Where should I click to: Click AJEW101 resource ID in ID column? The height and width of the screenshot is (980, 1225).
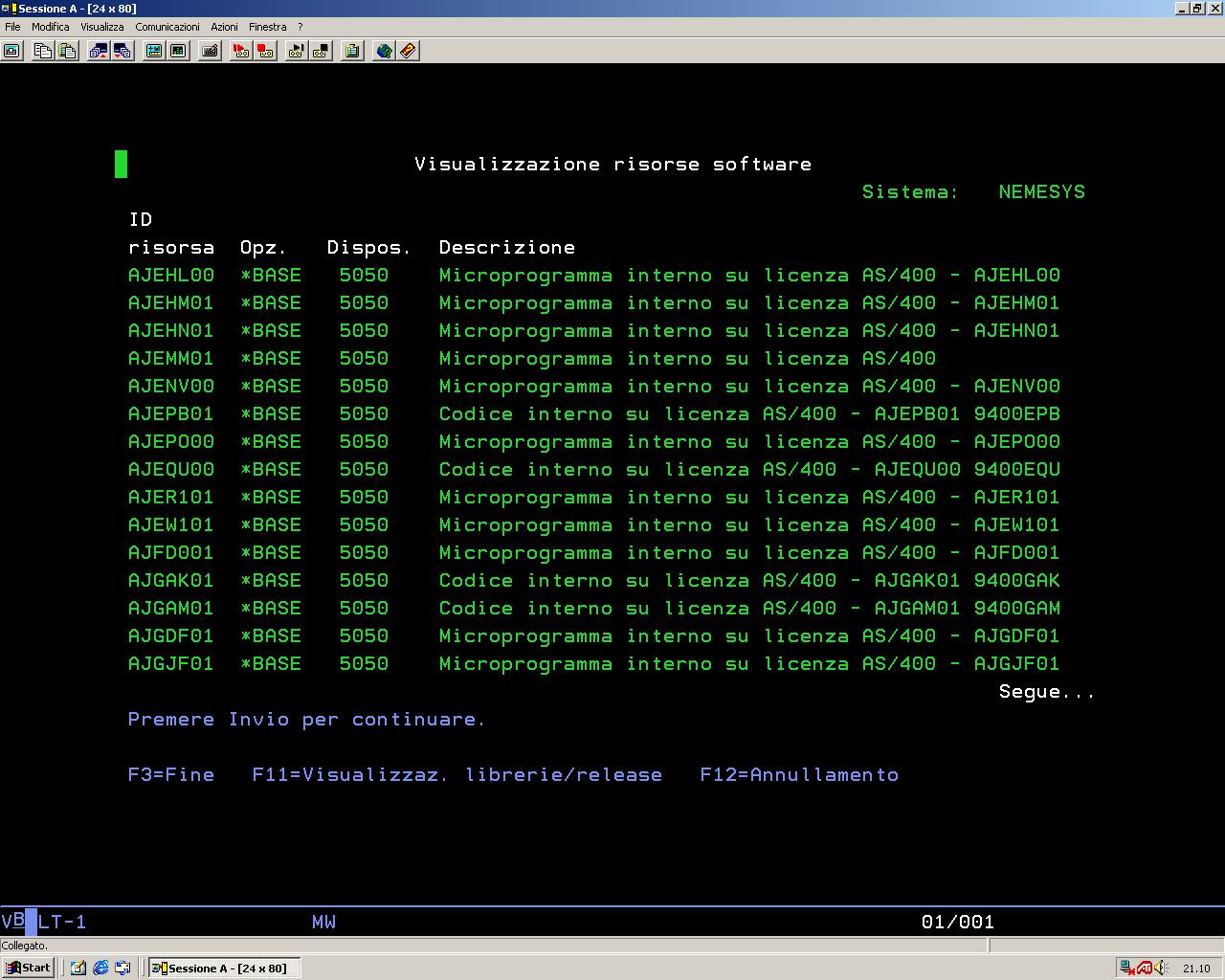pyautogui.click(x=171, y=524)
